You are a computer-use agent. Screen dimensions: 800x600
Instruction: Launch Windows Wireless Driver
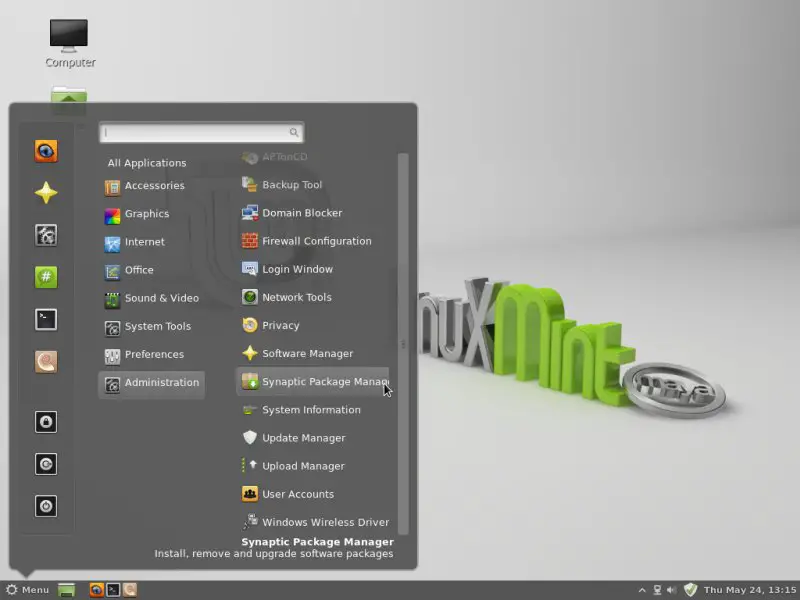tap(314, 522)
